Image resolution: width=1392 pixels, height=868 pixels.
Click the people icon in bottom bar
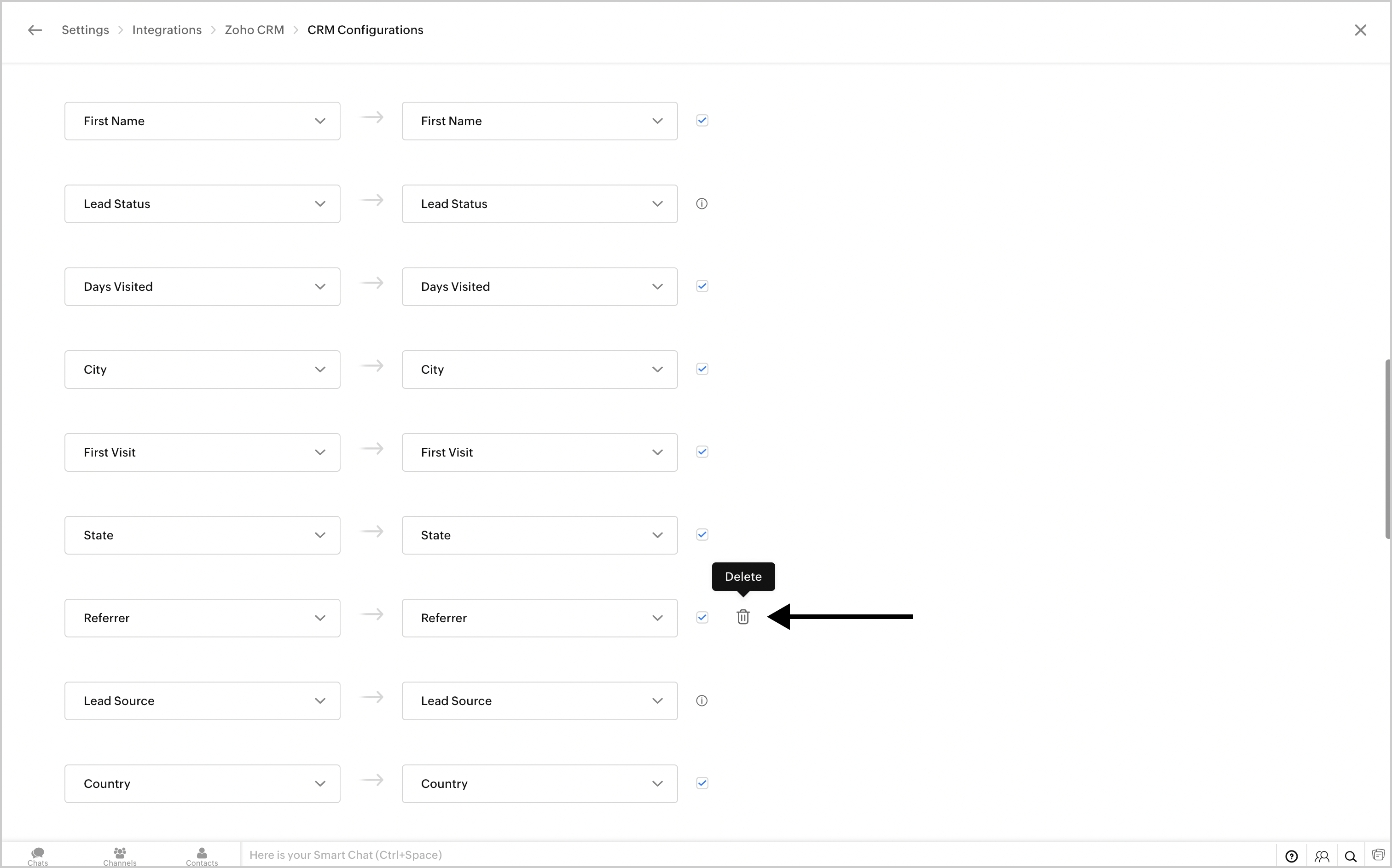point(1322,856)
